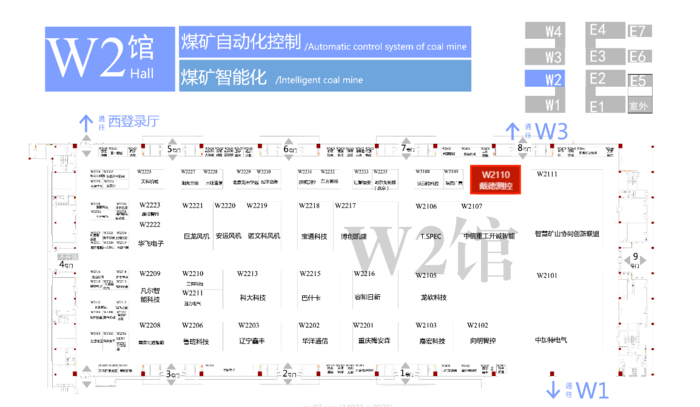
Task: Click booth label W2215
Action: pos(310,274)
